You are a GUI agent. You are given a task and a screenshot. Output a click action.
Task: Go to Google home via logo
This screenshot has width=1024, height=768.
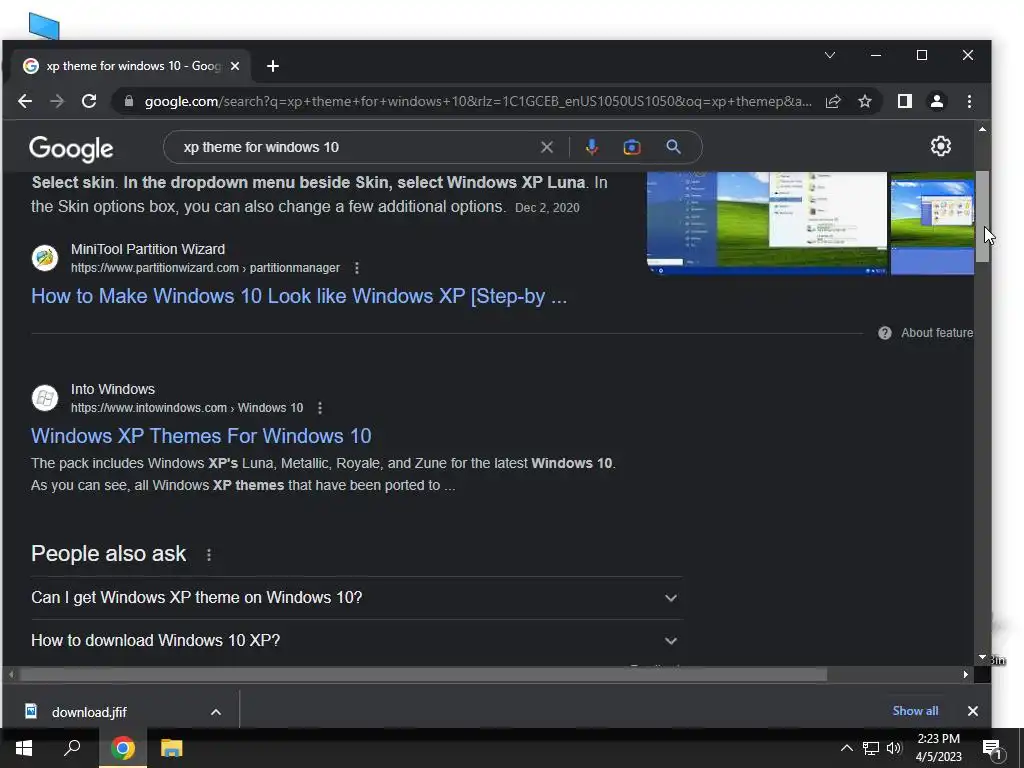pos(71,149)
